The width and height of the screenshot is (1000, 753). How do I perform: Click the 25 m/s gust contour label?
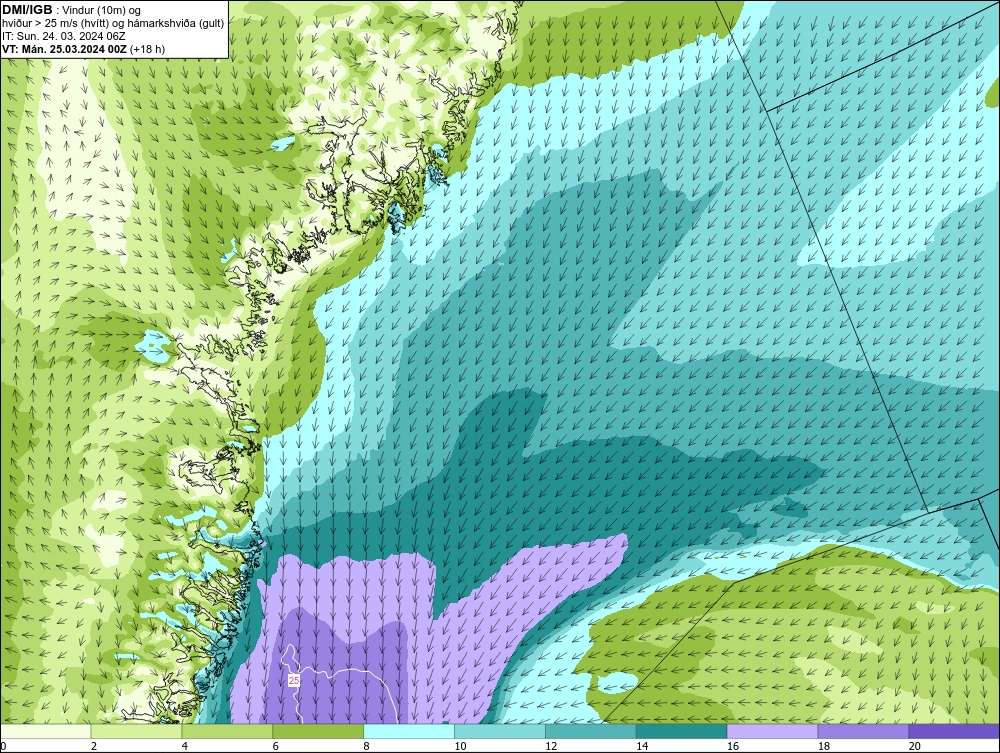coord(293,681)
